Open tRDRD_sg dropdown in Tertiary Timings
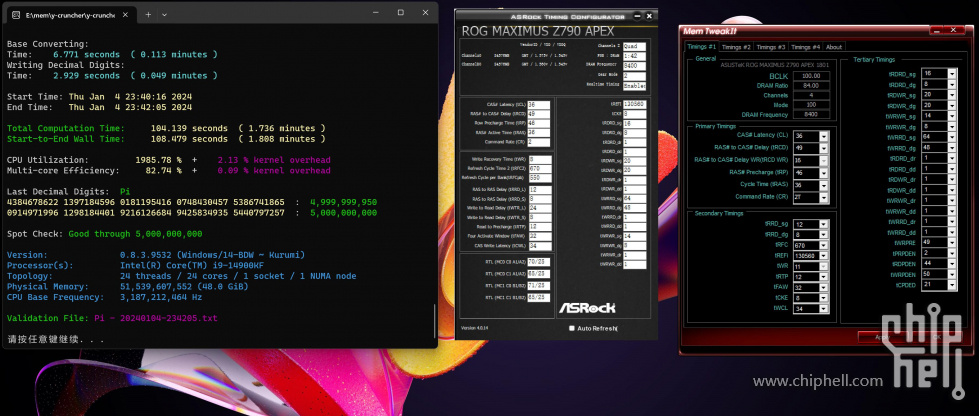979x416 pixels. coord(952,74)
